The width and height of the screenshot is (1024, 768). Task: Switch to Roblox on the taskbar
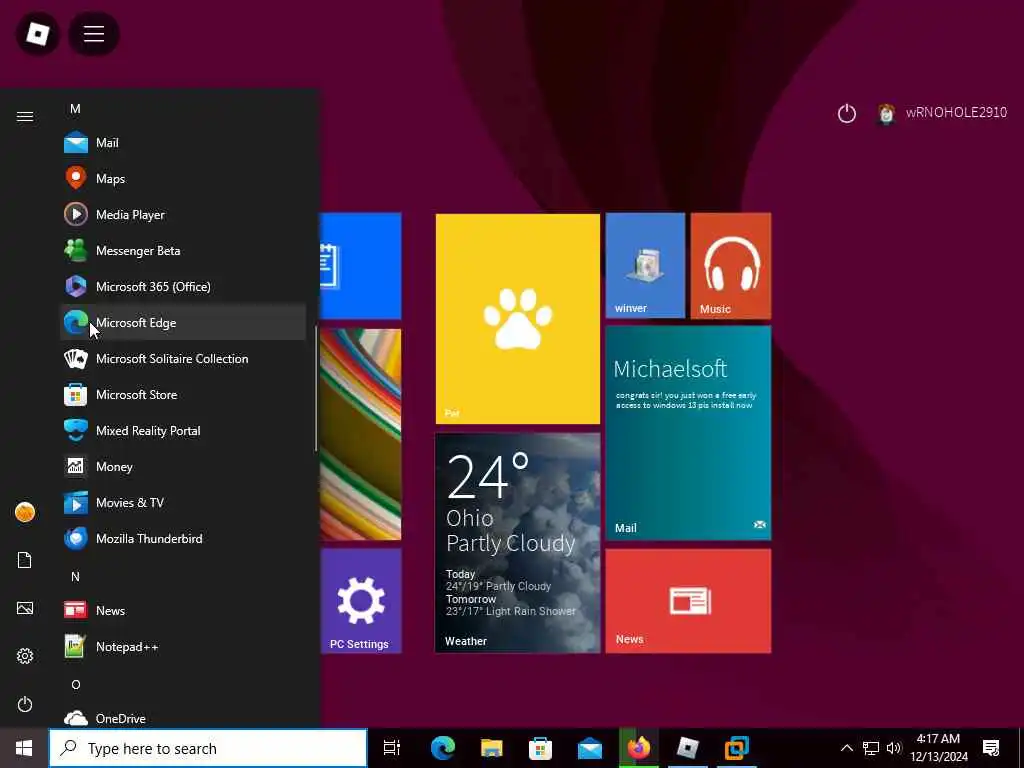[688, 748]
